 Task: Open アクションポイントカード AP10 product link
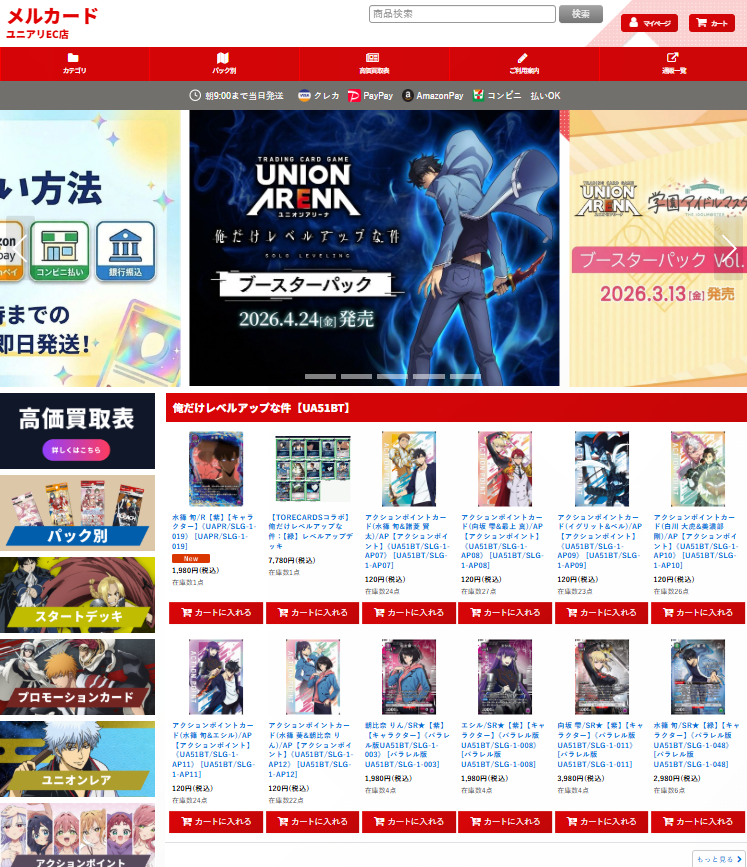696,541
